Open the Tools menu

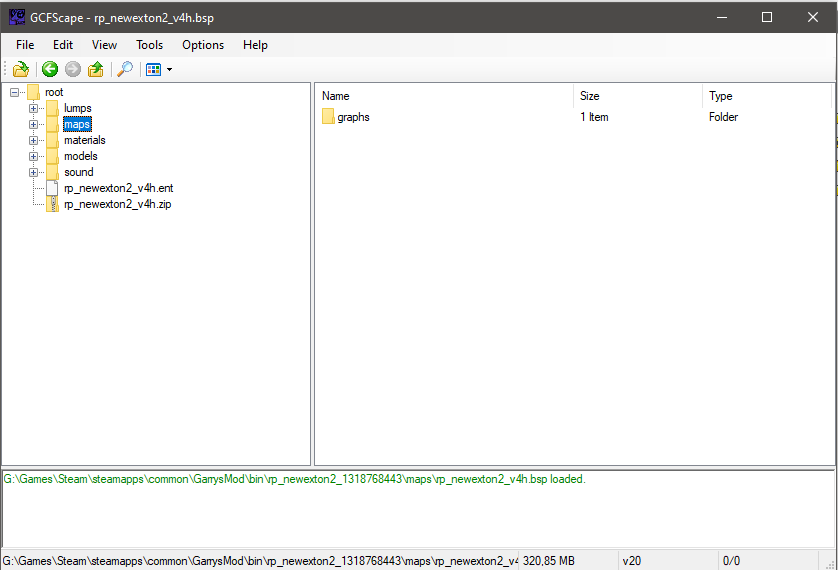[149, 45]
